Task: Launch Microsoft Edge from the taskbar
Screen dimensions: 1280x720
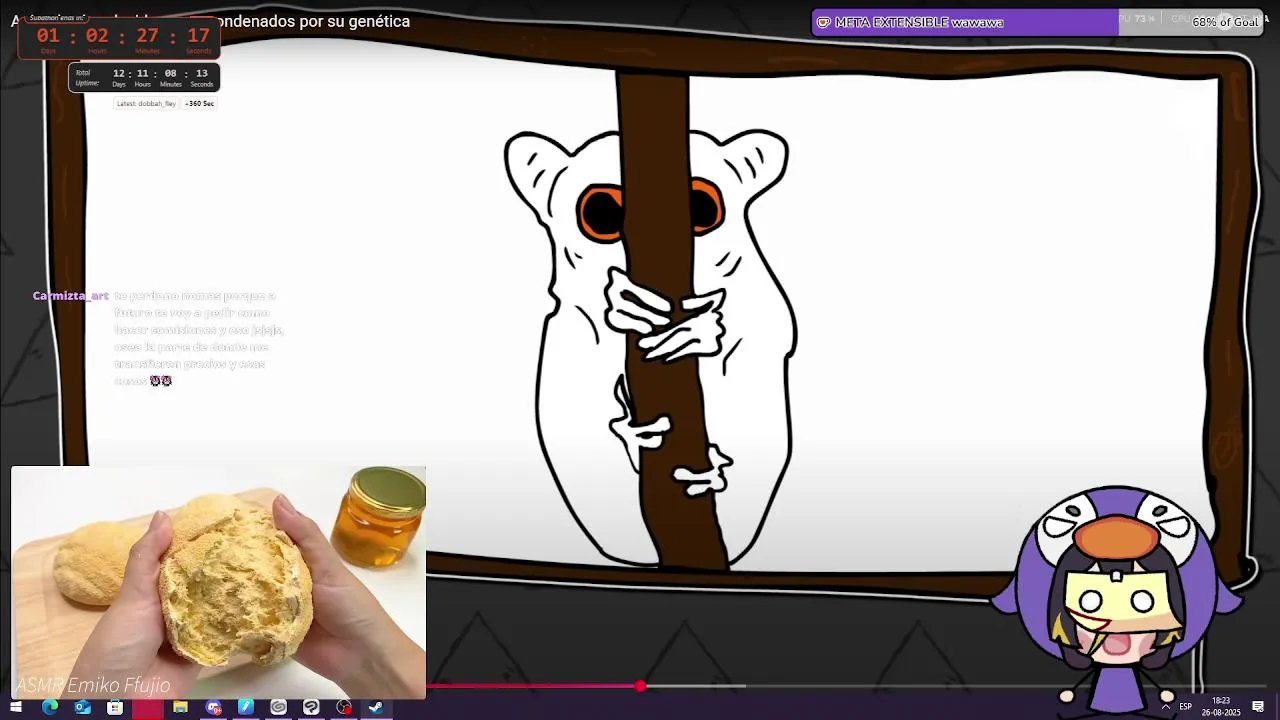Action: pyautogui.click(x=49, y=707)
